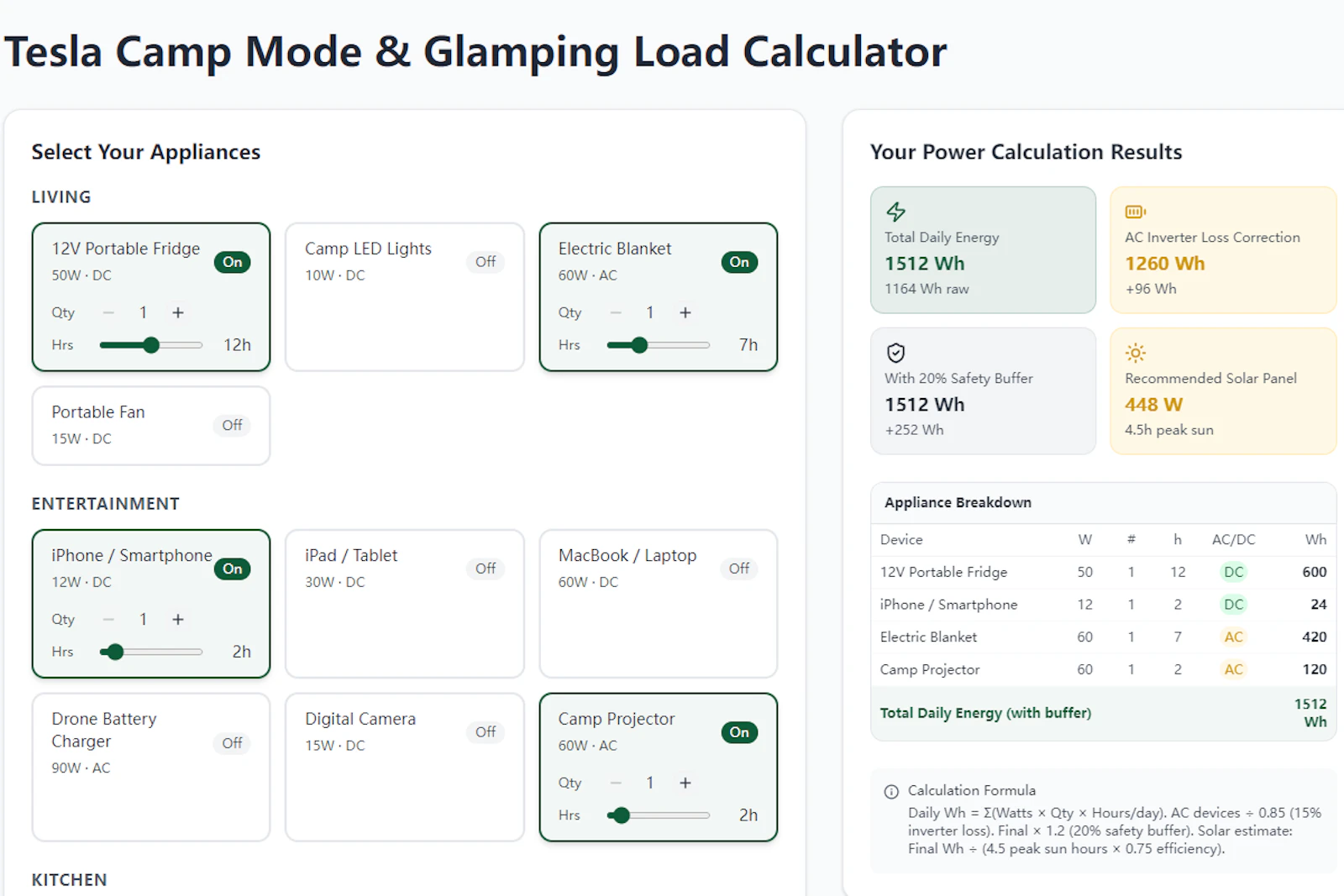The height and width of the screenshot is (896, 1344).
Task: Click the Device column header
Action: coord(901,540)
